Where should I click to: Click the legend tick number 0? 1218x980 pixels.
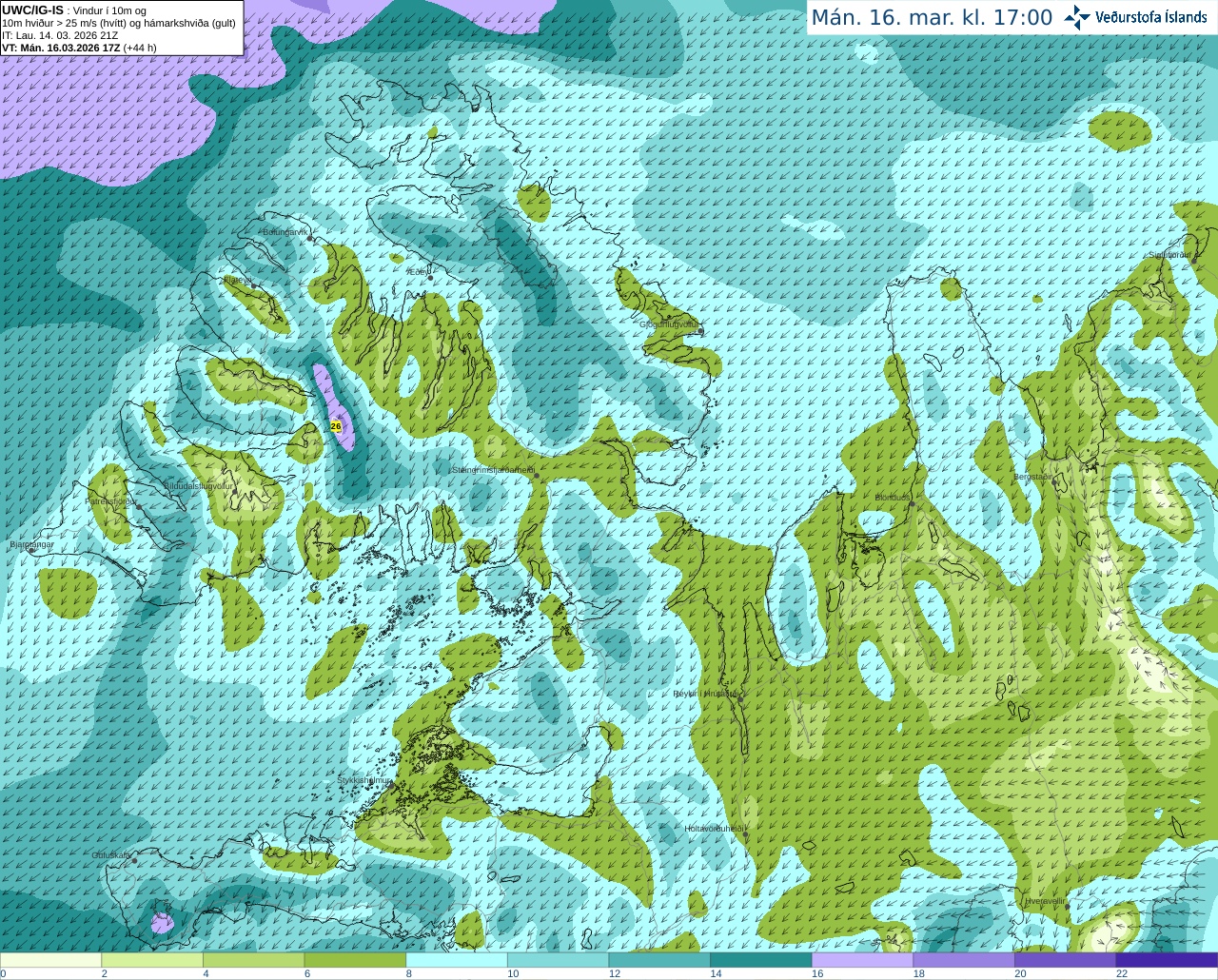[3, 973]
